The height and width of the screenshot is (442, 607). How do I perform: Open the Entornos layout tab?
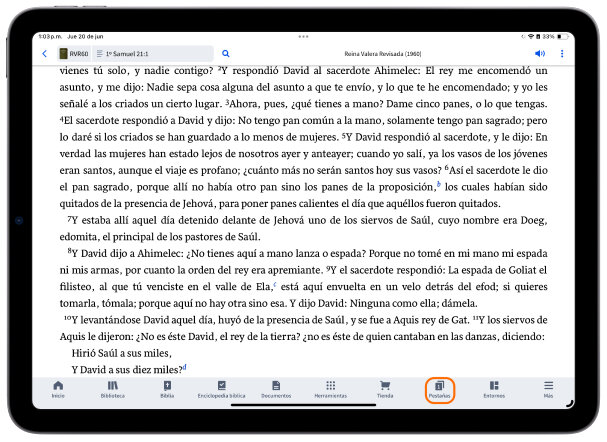point(494,389)
